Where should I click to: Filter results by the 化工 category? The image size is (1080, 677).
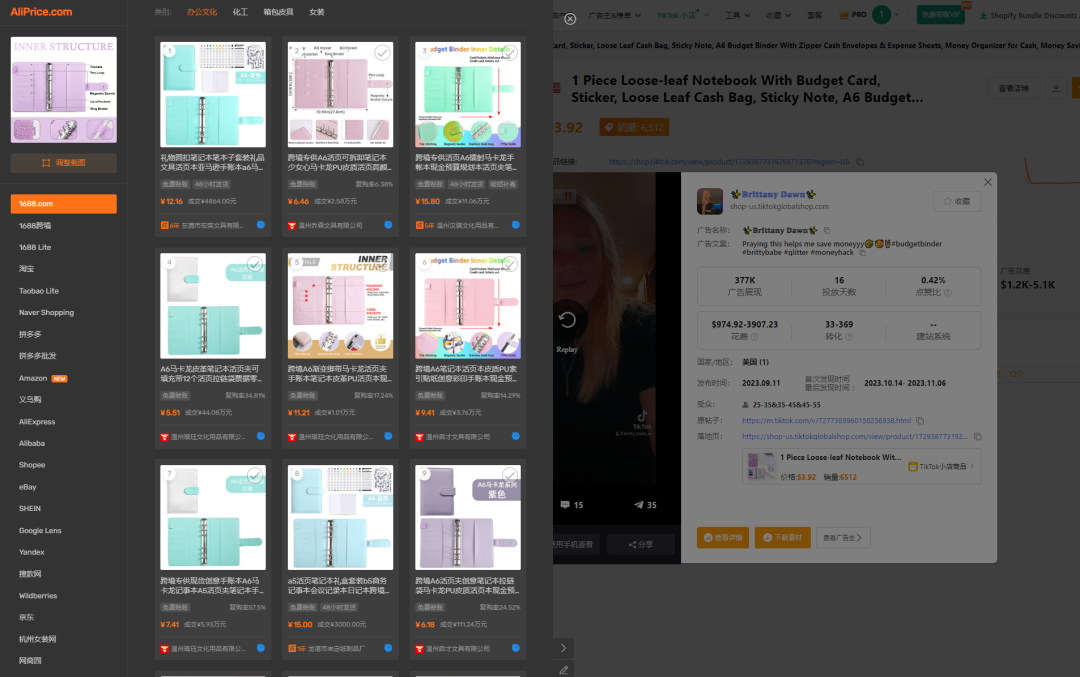240,12
